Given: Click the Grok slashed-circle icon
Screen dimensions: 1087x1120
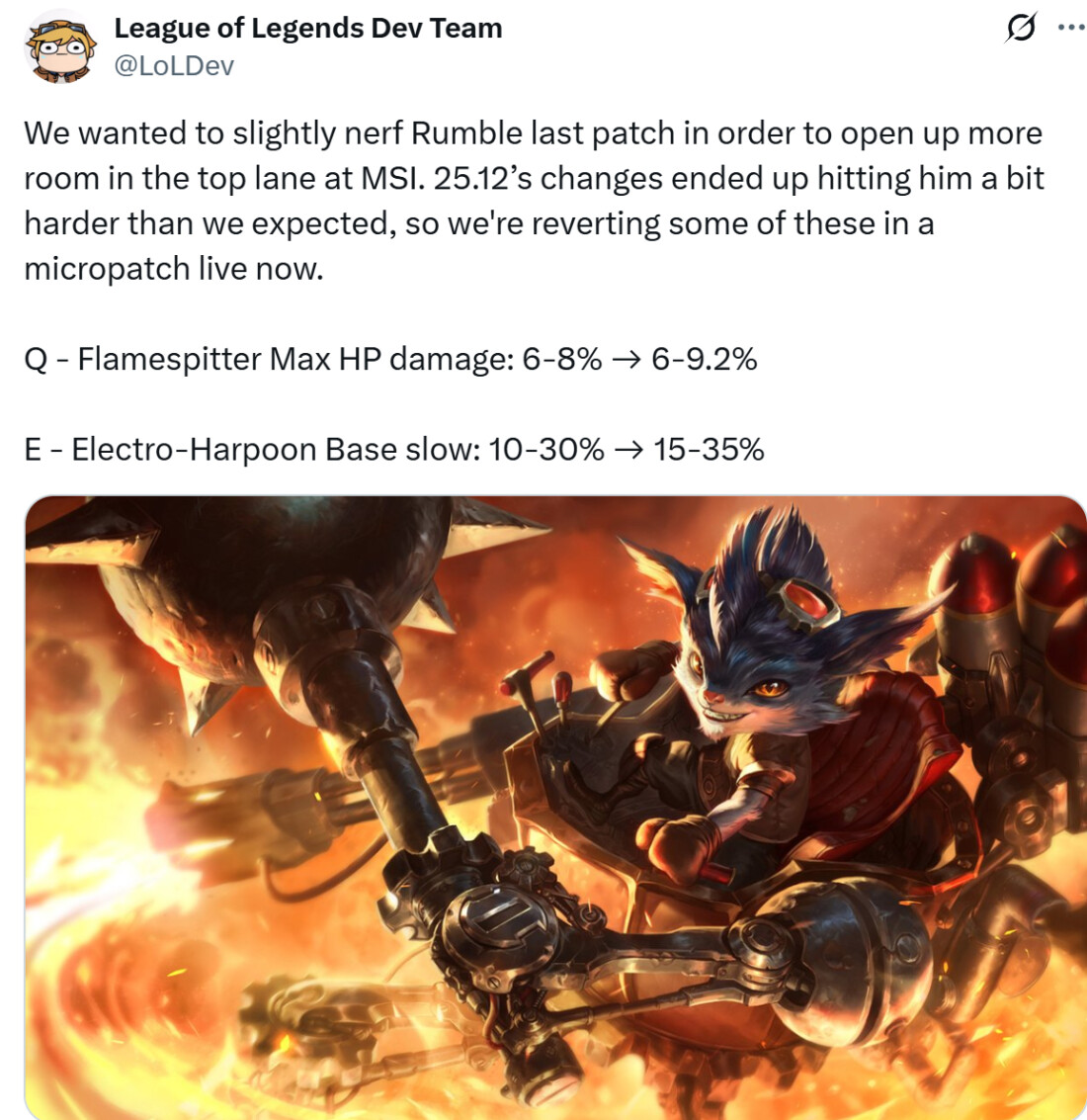Looking at the screenshot, I should [1021, 28].
